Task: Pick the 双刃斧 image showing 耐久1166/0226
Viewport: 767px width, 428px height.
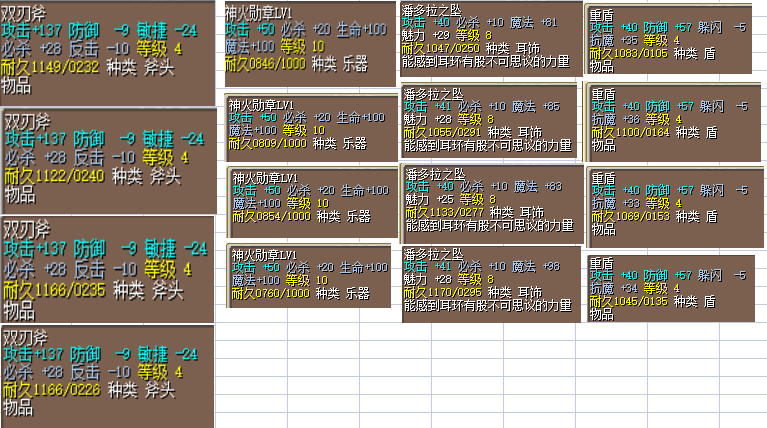Action: (x=108, y=375)
